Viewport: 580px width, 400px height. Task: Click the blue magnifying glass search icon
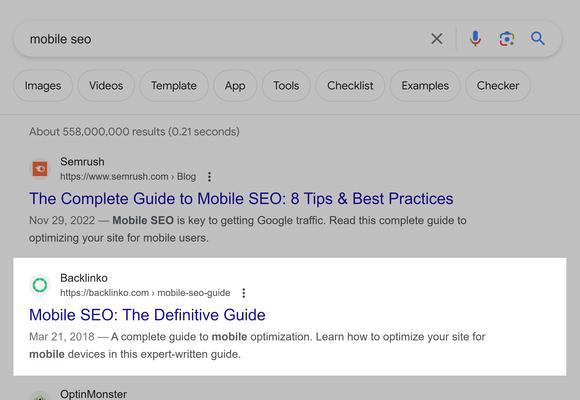[537, 38]
